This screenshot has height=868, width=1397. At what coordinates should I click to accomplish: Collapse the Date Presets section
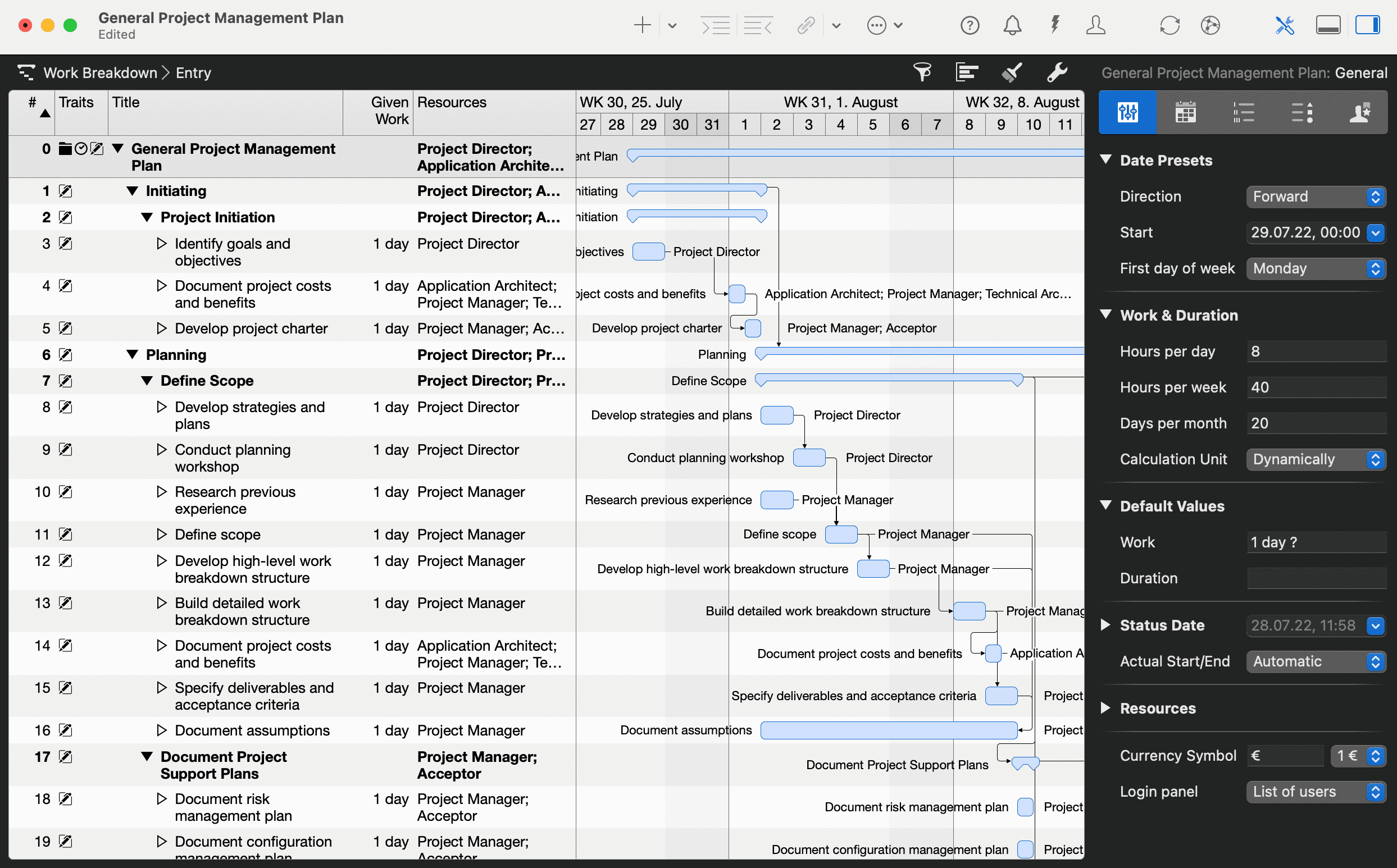(x=1107, y=160)
